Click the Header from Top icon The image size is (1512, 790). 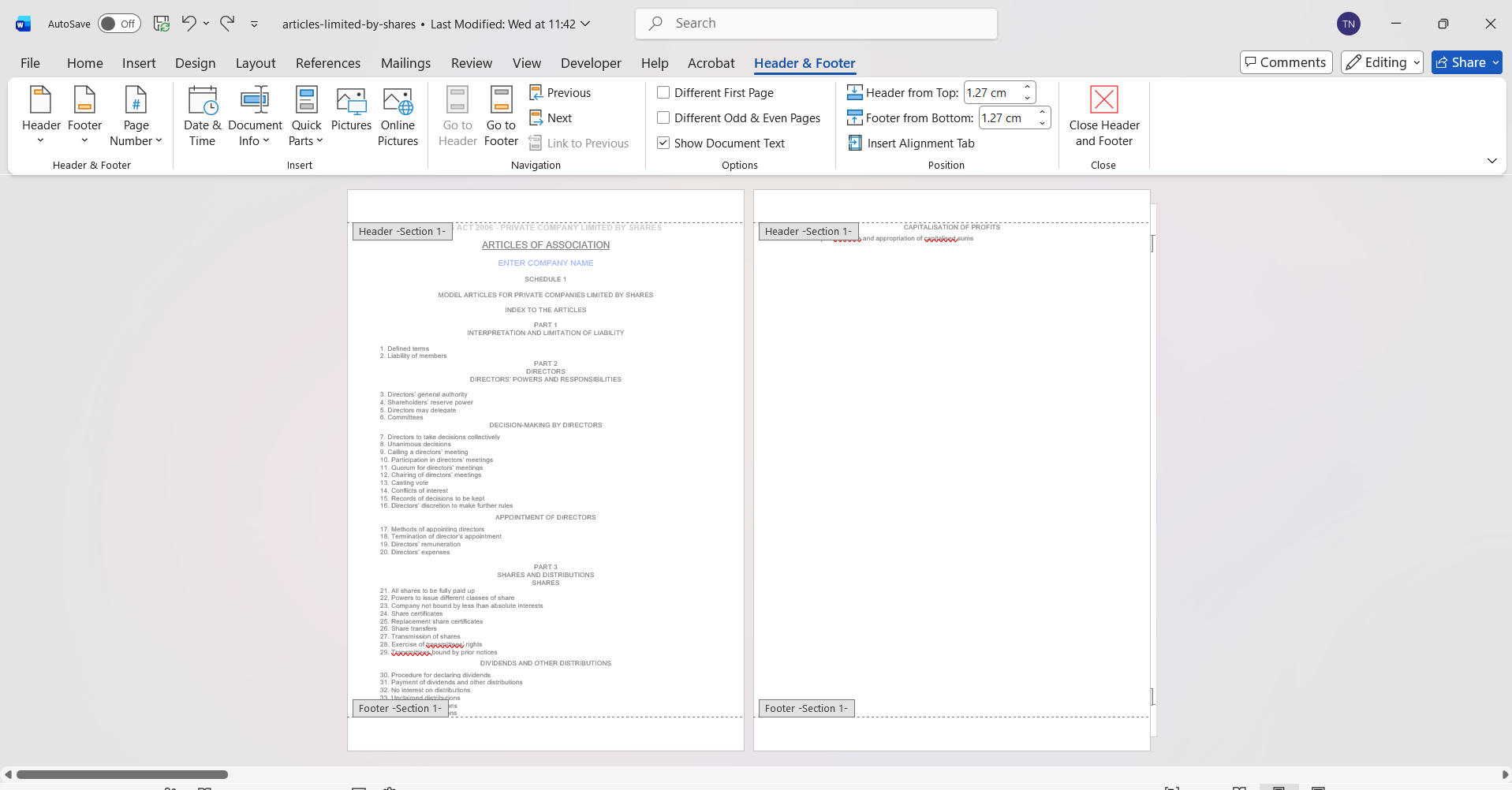855,93
